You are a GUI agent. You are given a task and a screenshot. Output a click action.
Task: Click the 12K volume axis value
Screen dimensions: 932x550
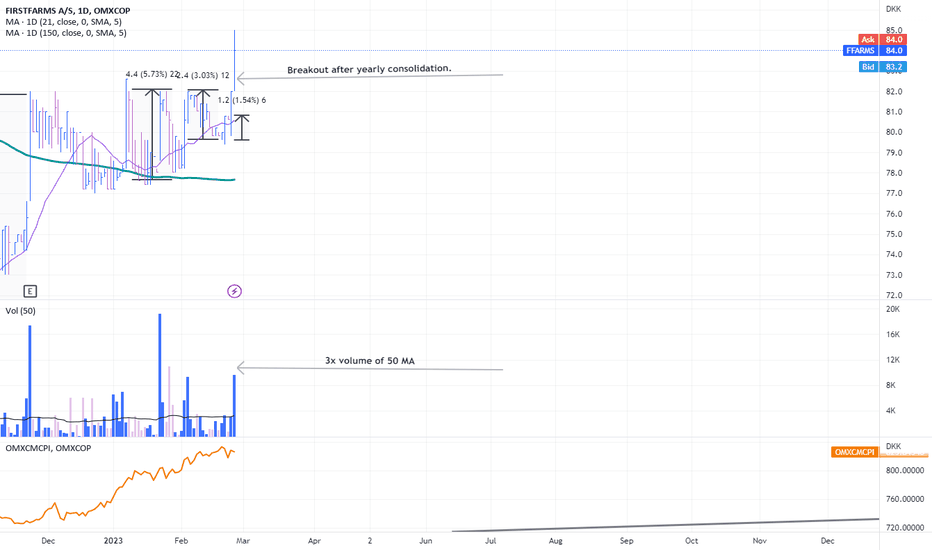click(893, 360)
